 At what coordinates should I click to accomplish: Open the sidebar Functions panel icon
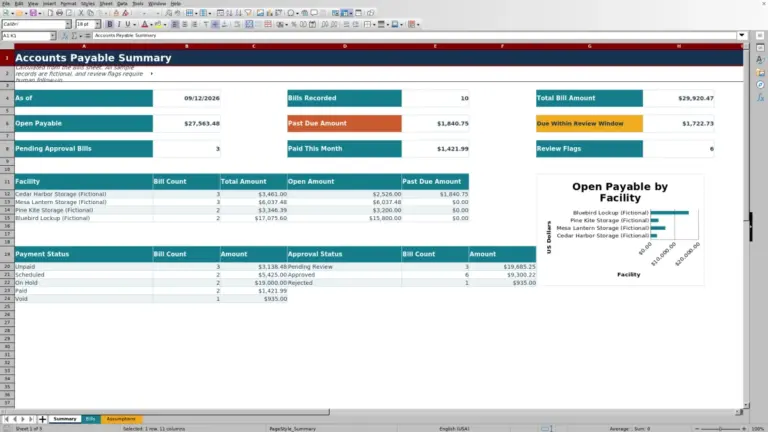tap(760, 97)
